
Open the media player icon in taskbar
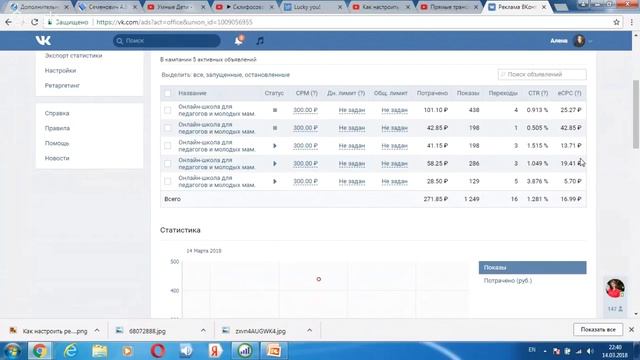tap(127, 351)
